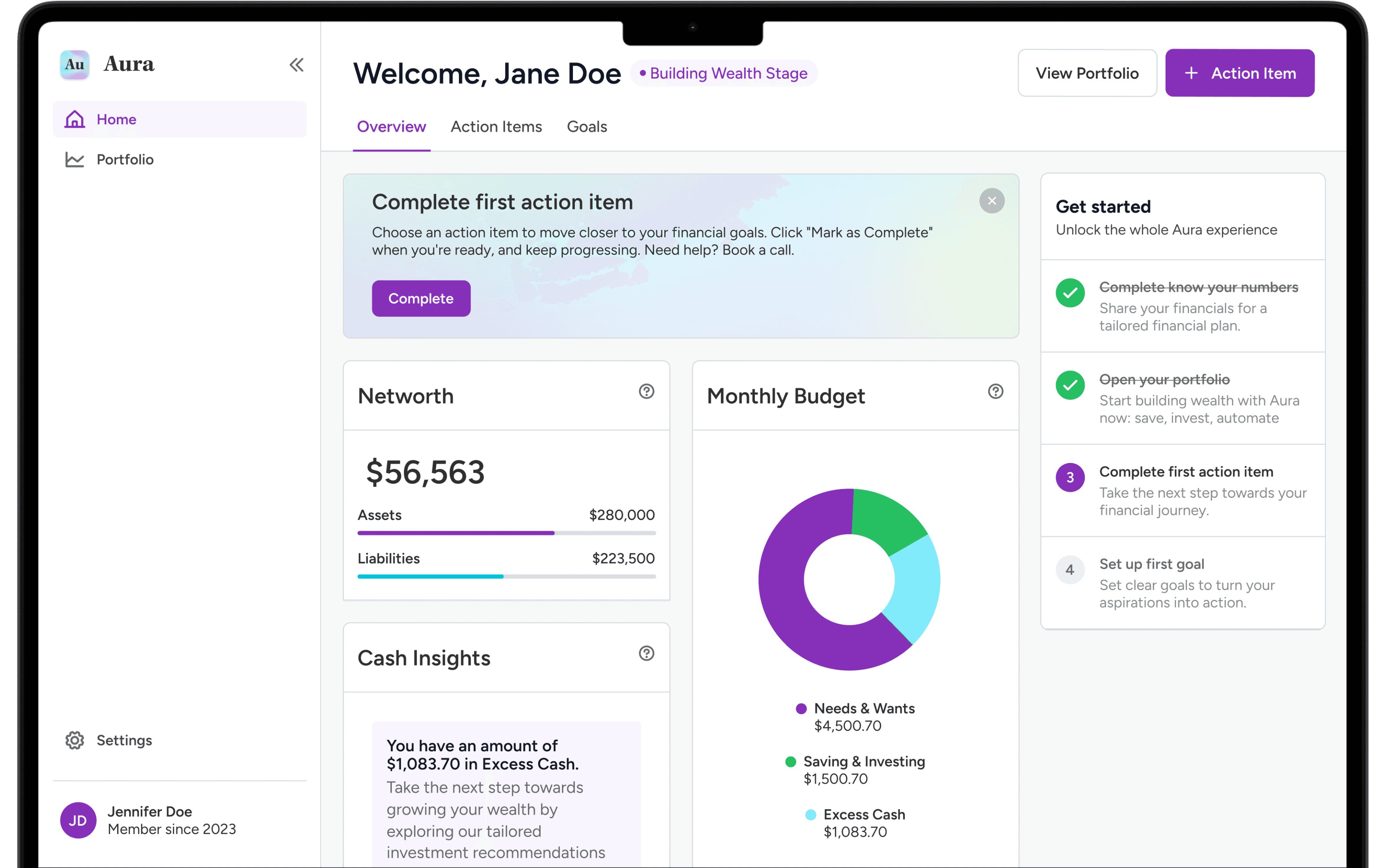1381x868 pixels.
Task: Open Networth help question-mark icon
Action: click(646, 392)
